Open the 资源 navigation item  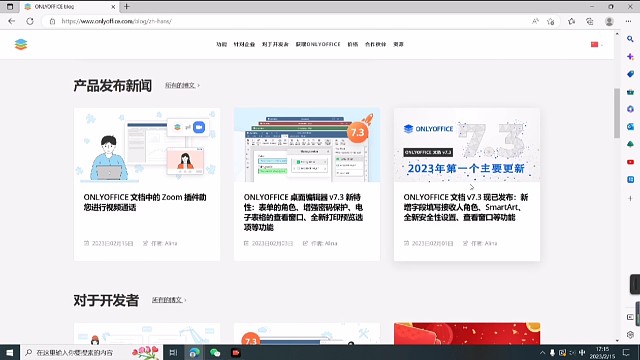(x=398, y=44)
